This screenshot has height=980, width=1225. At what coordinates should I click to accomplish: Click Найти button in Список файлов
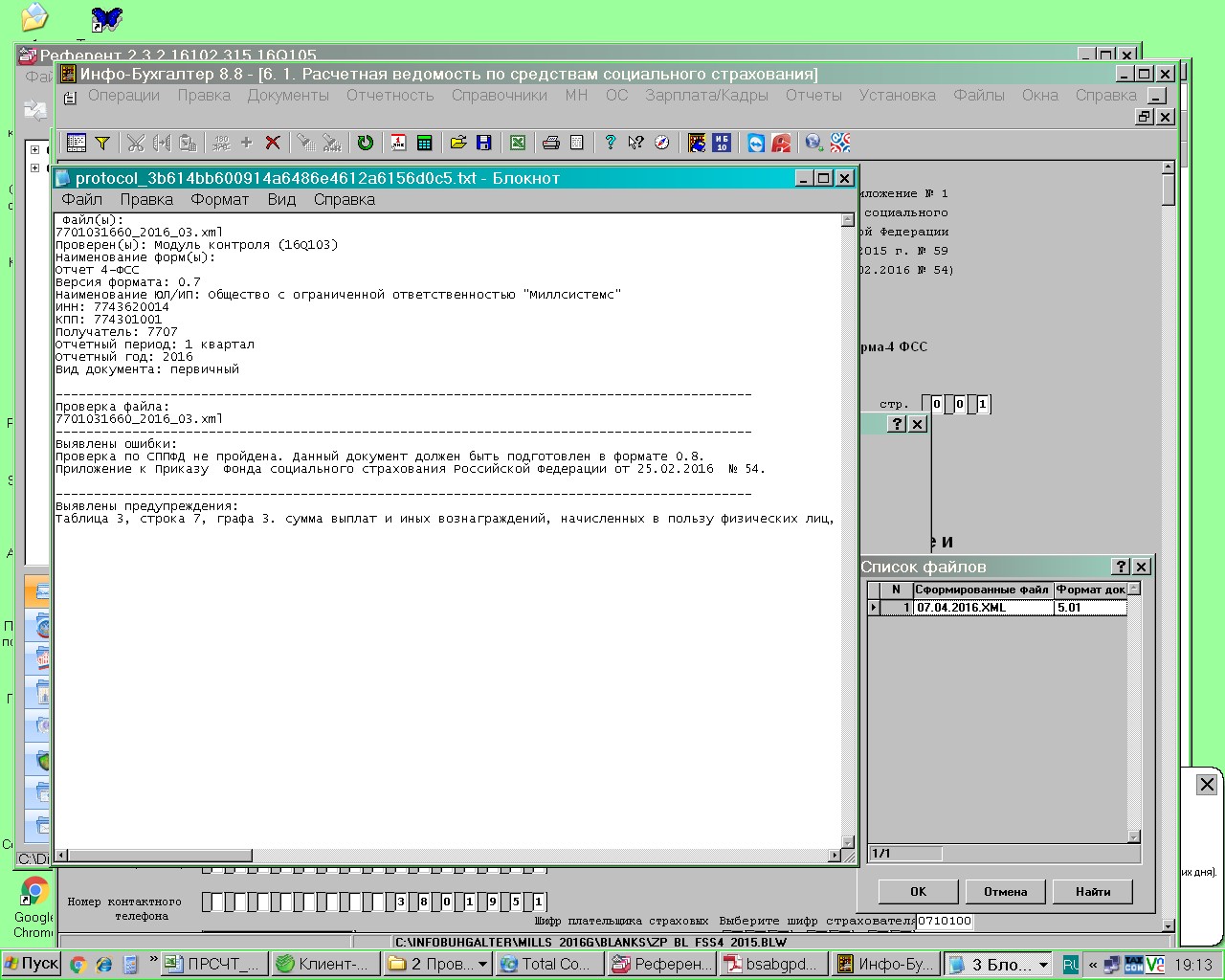[1092, 891]
